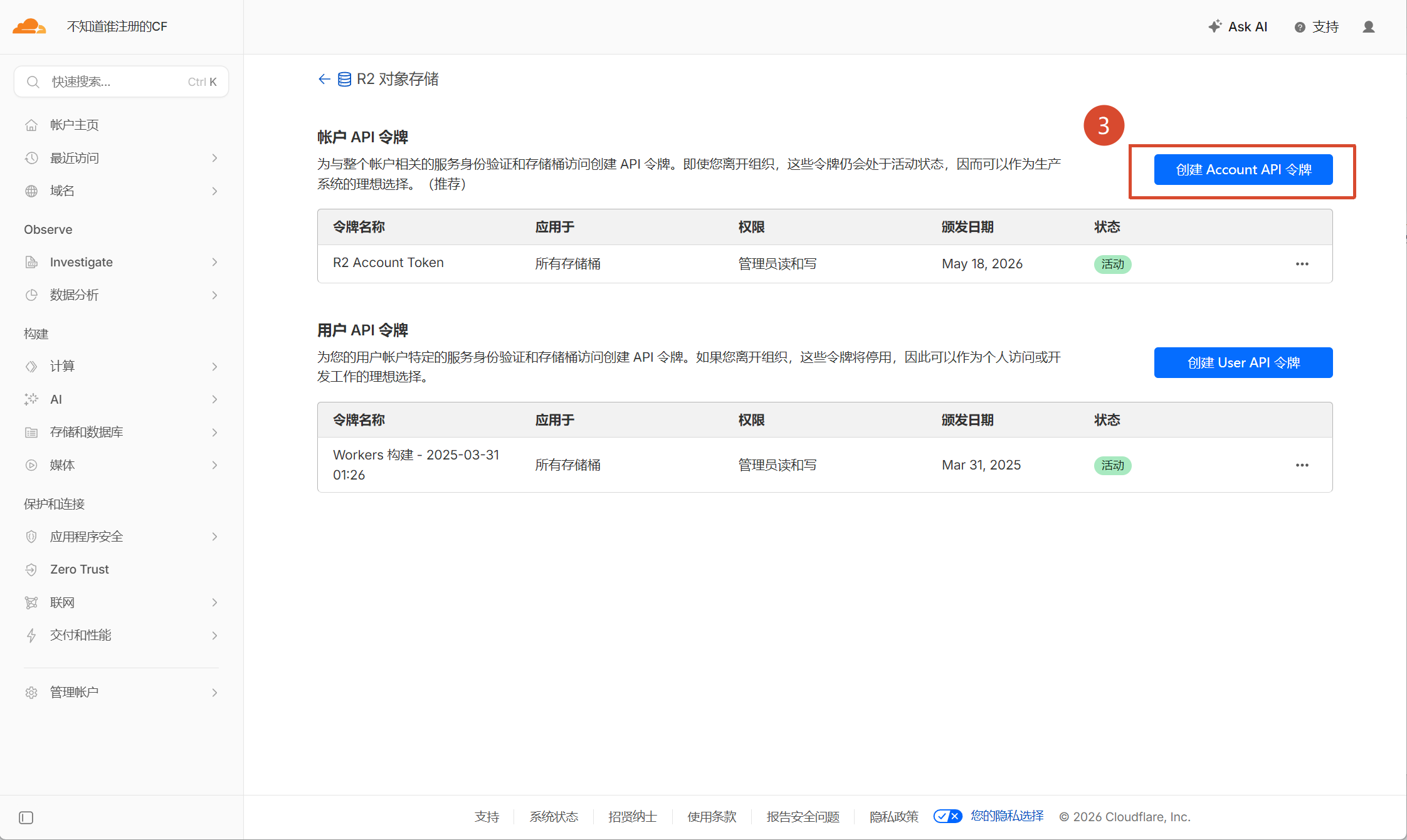Viewport: 1407px width, 840px height.
Task: Collapse sidebar with bottom-left panel icon
Action: [26, 817]
